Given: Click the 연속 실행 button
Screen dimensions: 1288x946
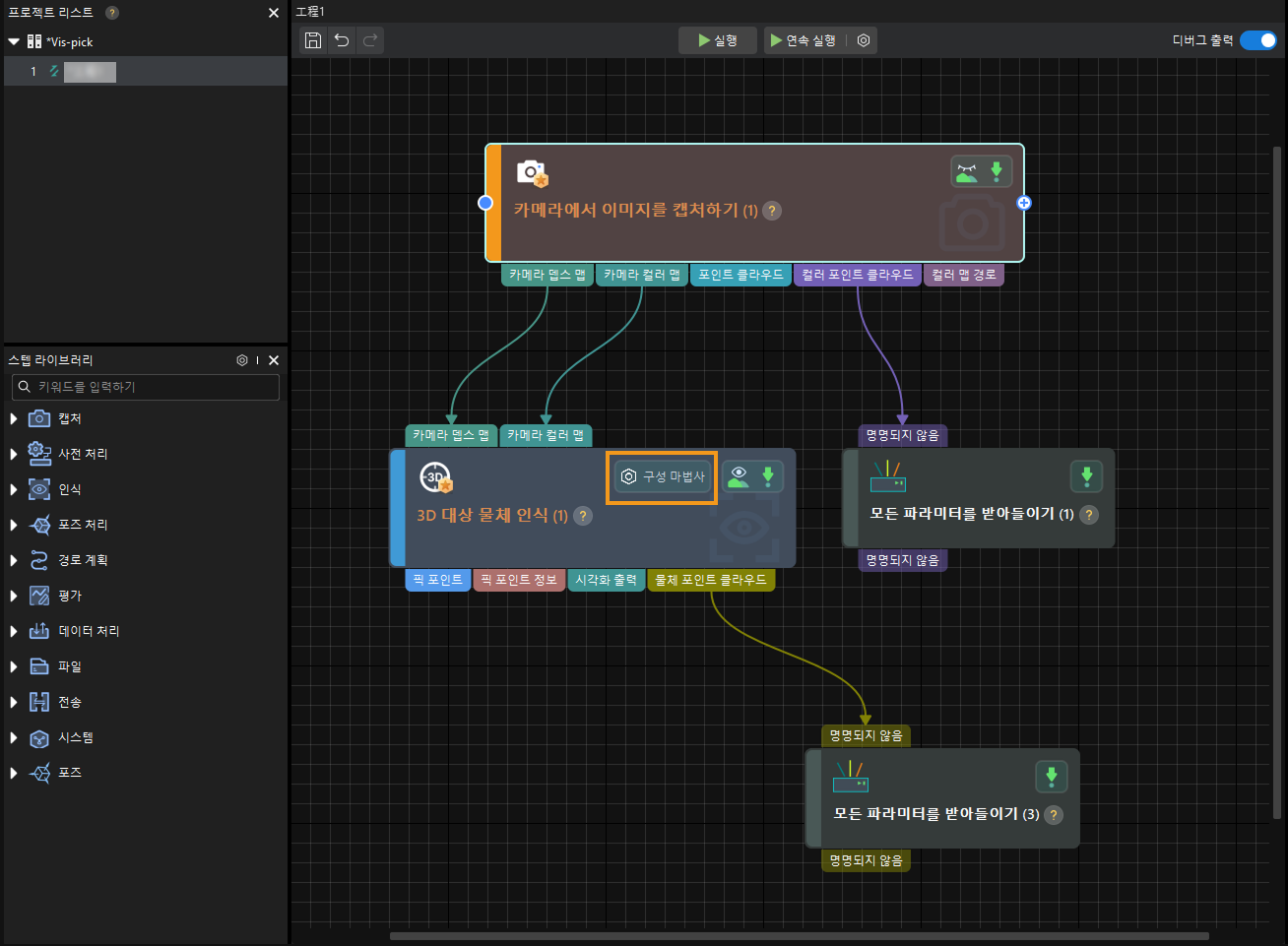Looking at the screenshot, I should (804, 40).
